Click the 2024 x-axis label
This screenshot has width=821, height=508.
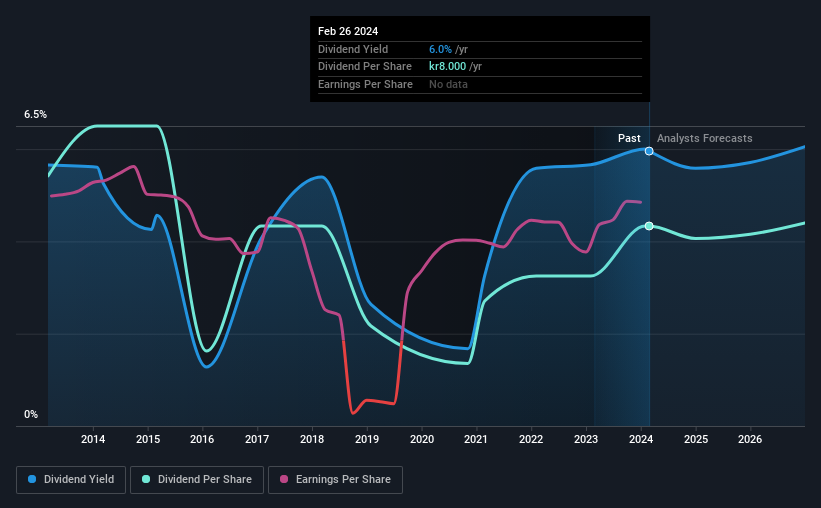click(641, 439)
